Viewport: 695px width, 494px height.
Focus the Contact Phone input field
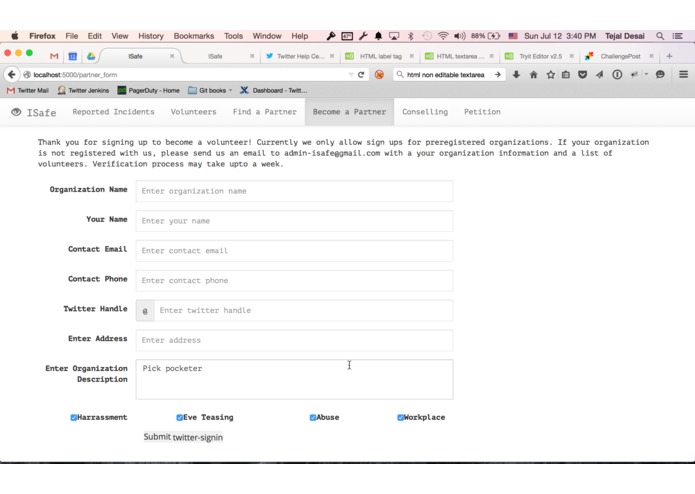[294, 280]
